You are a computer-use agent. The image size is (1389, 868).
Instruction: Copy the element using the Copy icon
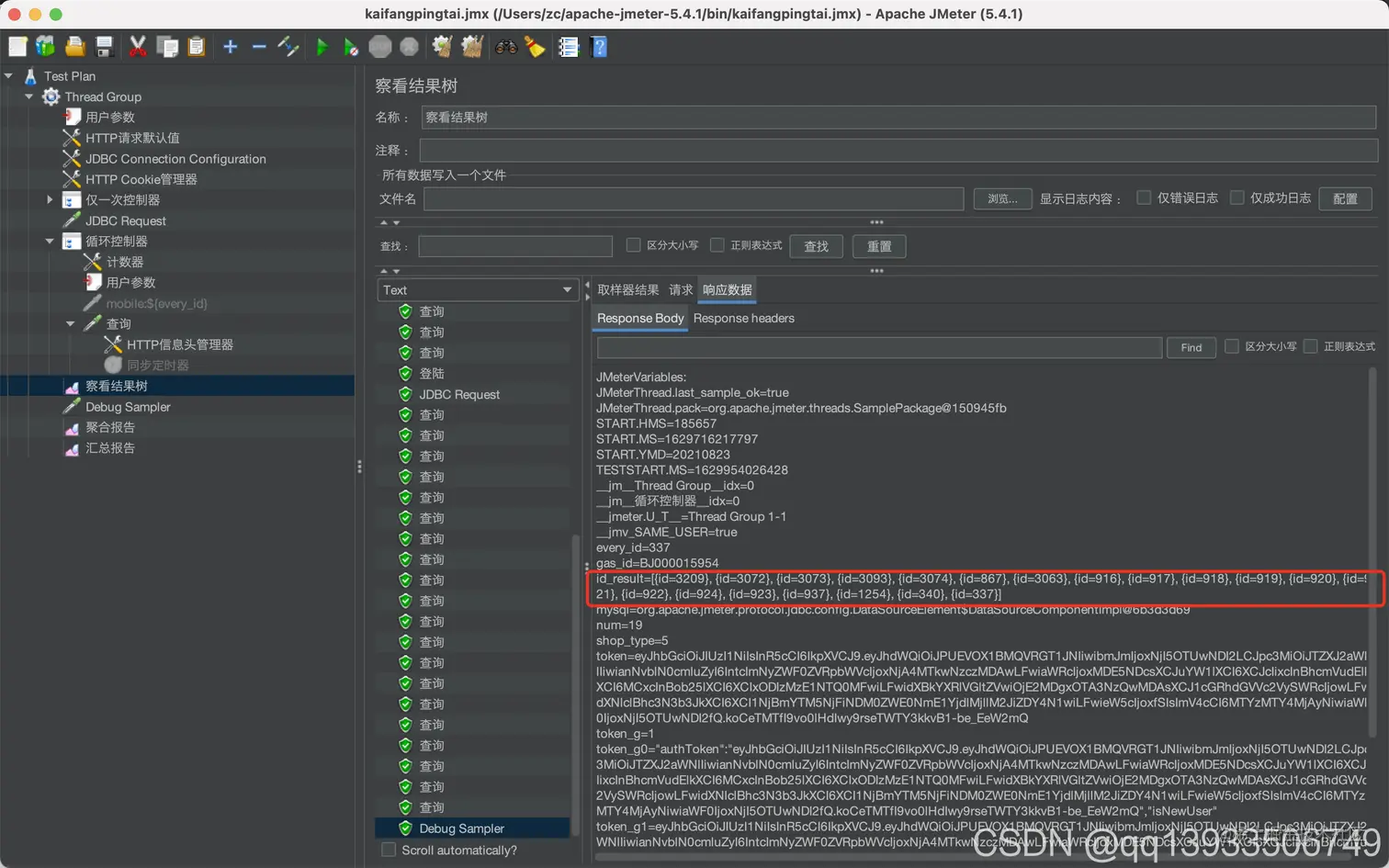tap(167, 47)
